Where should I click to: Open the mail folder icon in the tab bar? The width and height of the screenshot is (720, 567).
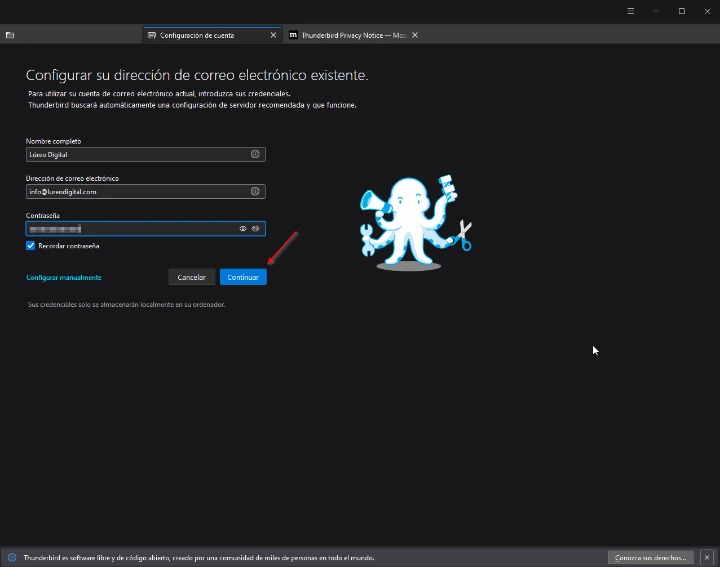click(x=10, y=35)
